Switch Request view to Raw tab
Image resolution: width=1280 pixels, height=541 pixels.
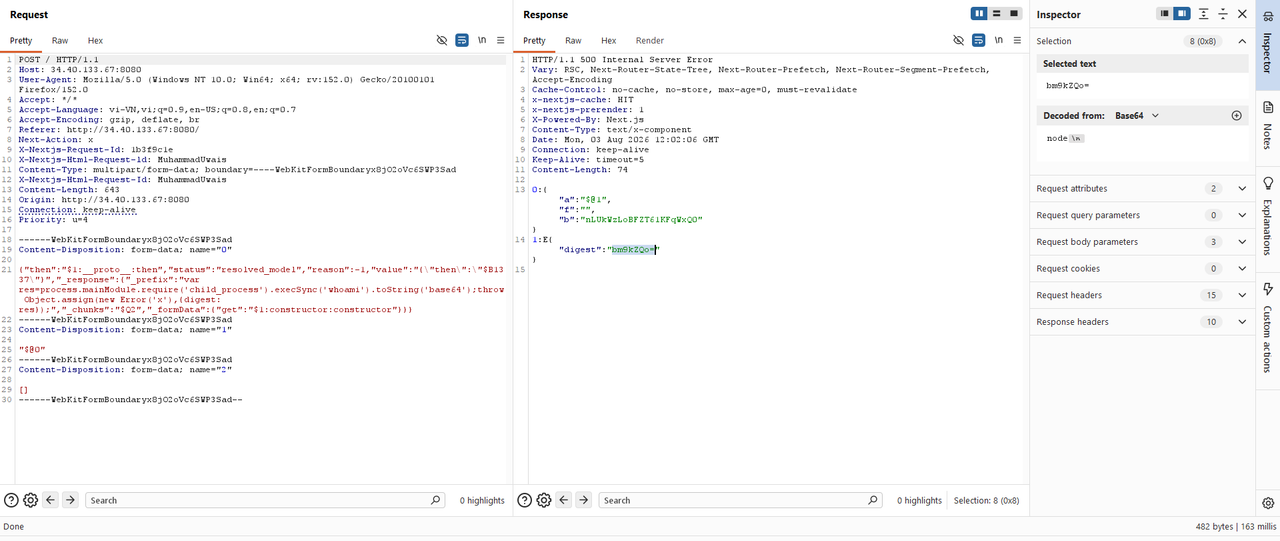pos(60,41)
